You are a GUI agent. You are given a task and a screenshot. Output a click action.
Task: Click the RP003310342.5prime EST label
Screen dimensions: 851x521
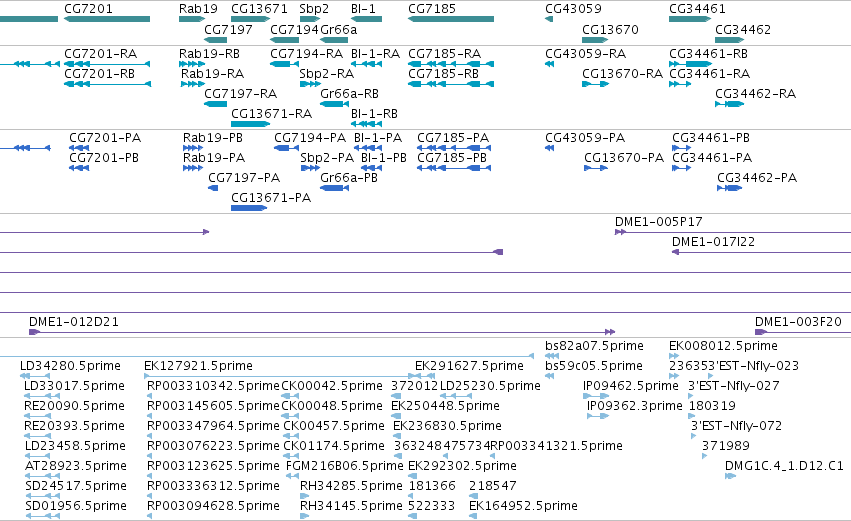tap(213, 386)
